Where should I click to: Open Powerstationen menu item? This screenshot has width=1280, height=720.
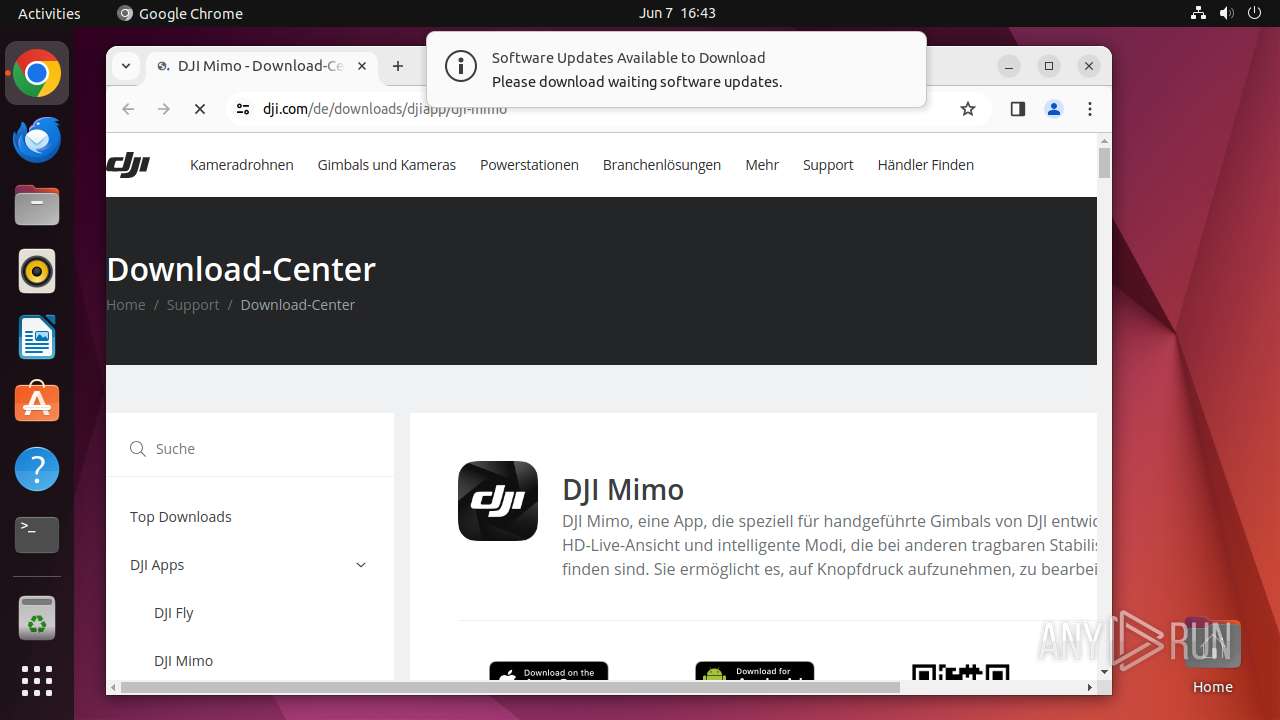click(529, 165)
